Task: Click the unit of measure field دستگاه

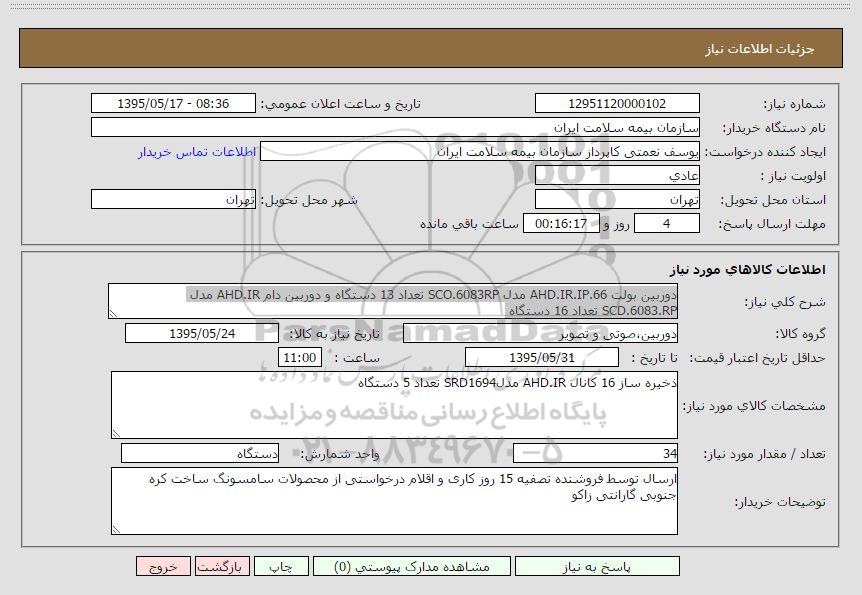Action: (x=200, y=454)
